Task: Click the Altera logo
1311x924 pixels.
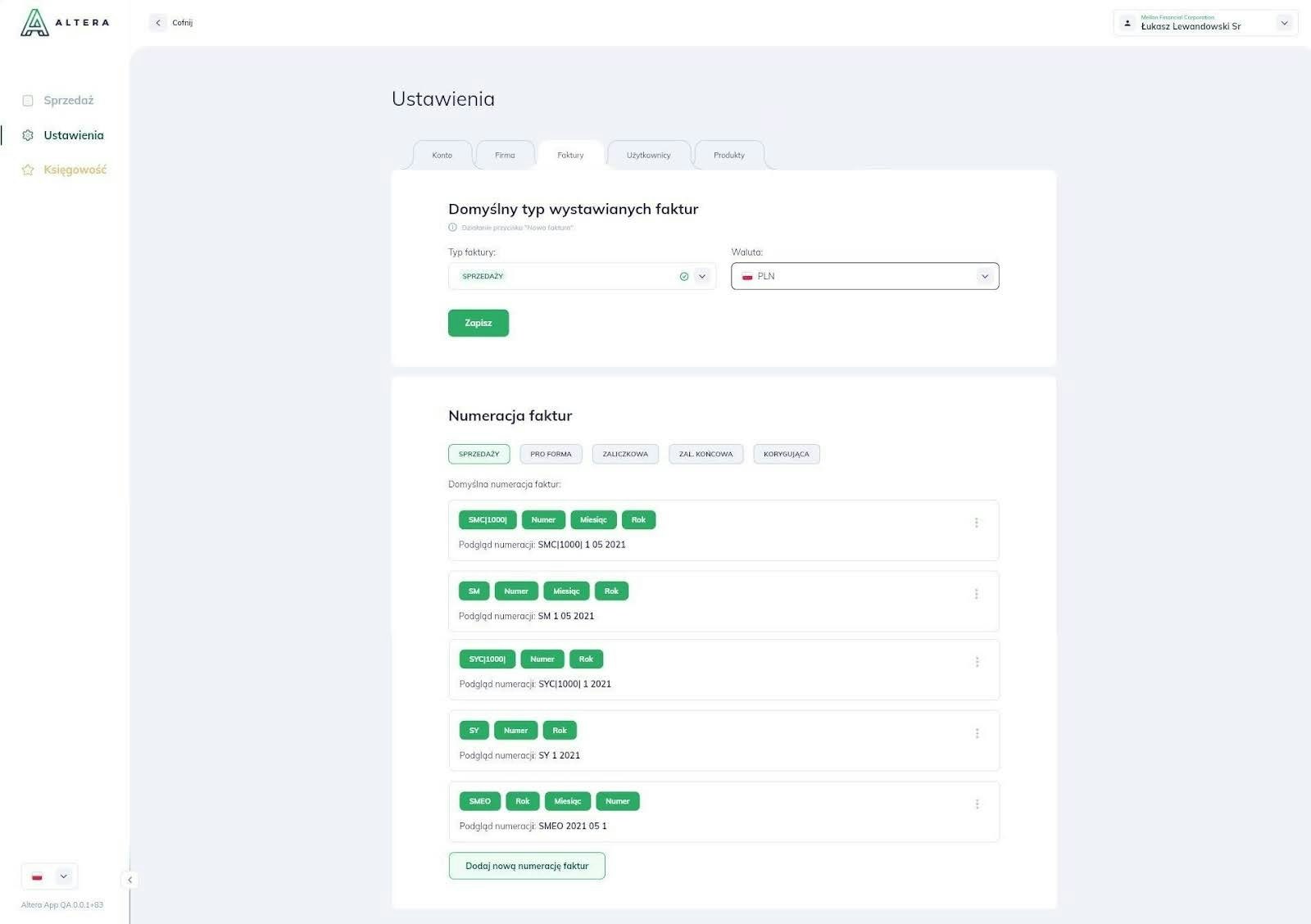Action: pyautogui.click(x=64, y=23)
